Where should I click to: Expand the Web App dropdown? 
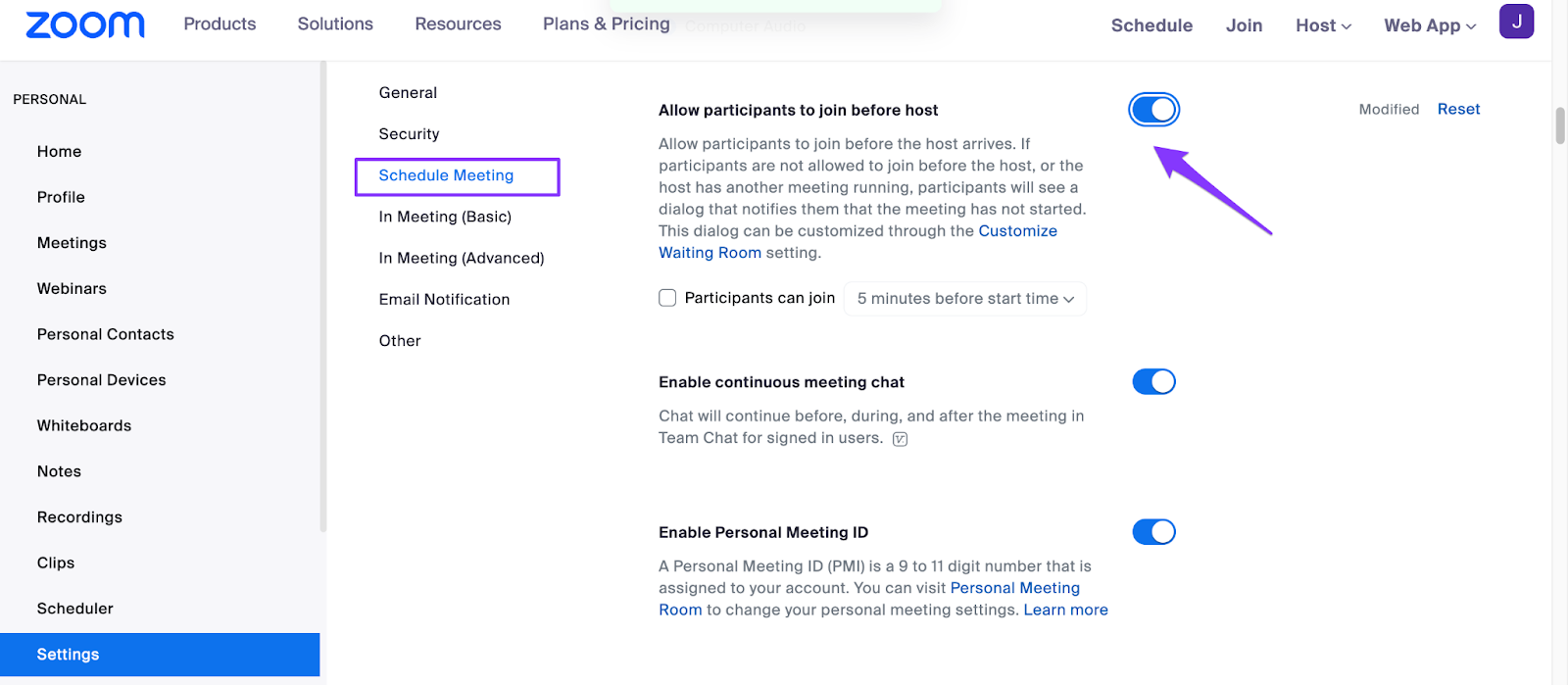click(x=1429, y=25)
